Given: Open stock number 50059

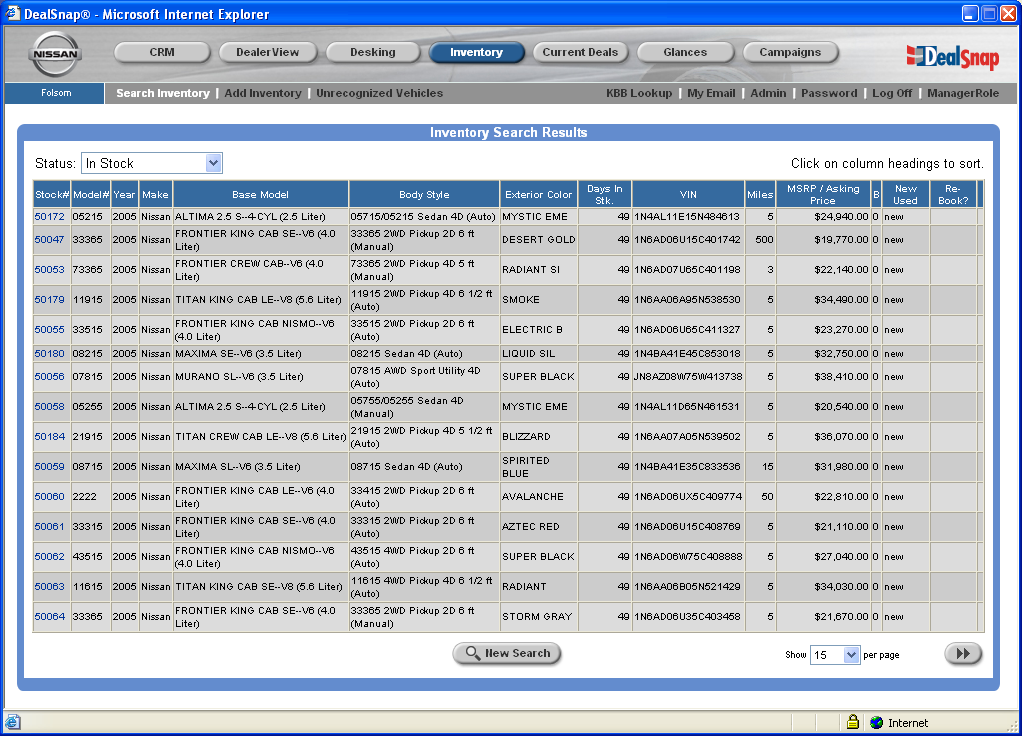Looking at the screenshot, I should coord(50,467).
